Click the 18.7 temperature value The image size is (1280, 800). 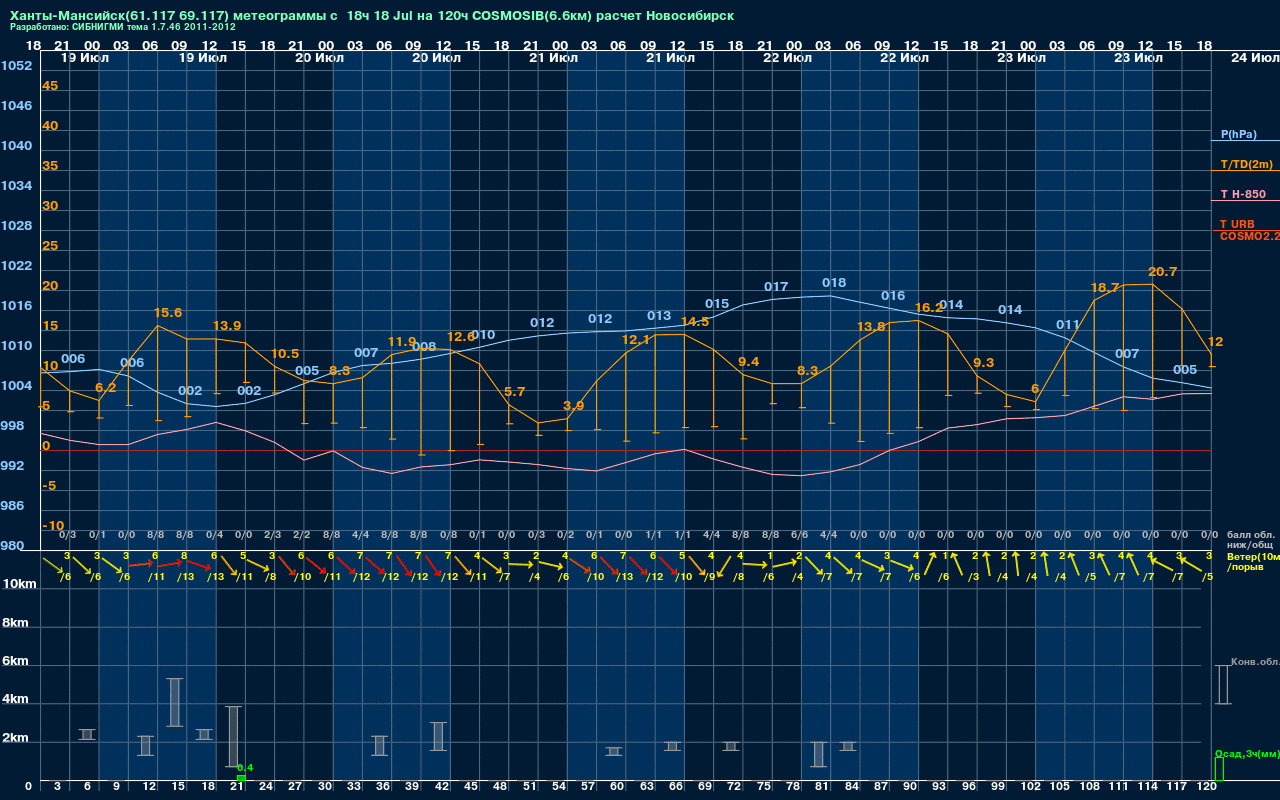click(1104, 288)
